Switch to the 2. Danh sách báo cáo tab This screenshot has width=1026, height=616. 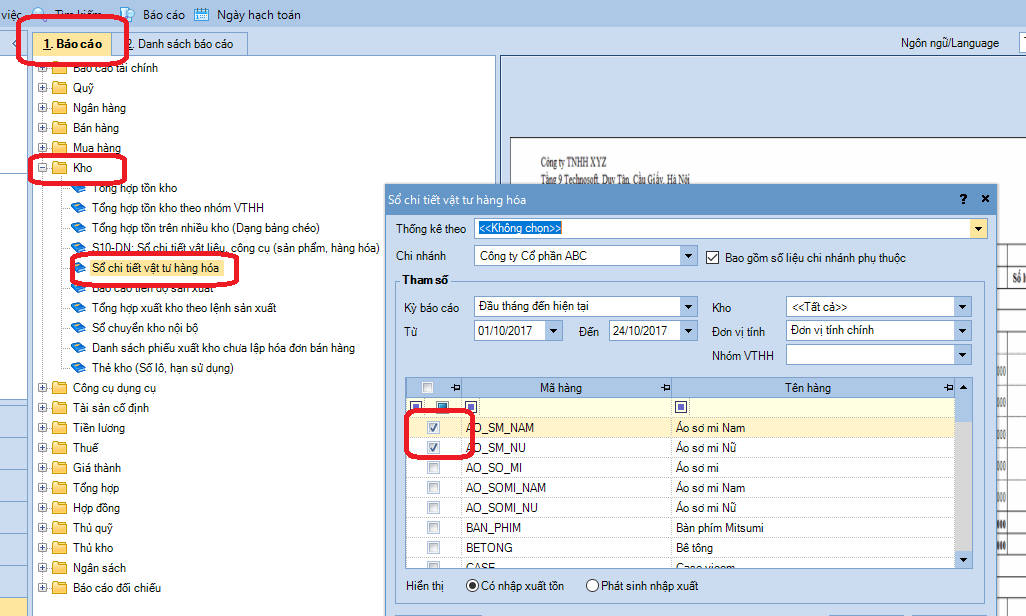click(x=180, y=44)
